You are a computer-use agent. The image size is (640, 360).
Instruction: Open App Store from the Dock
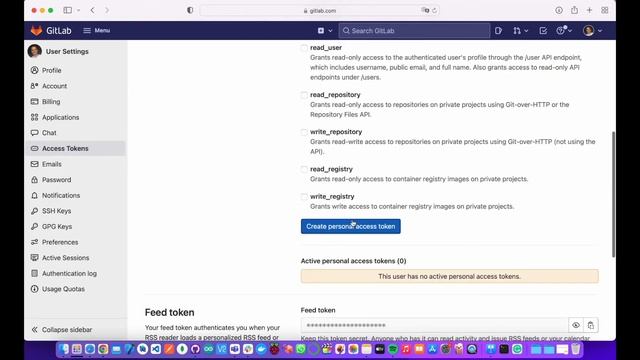coord(433,349)
